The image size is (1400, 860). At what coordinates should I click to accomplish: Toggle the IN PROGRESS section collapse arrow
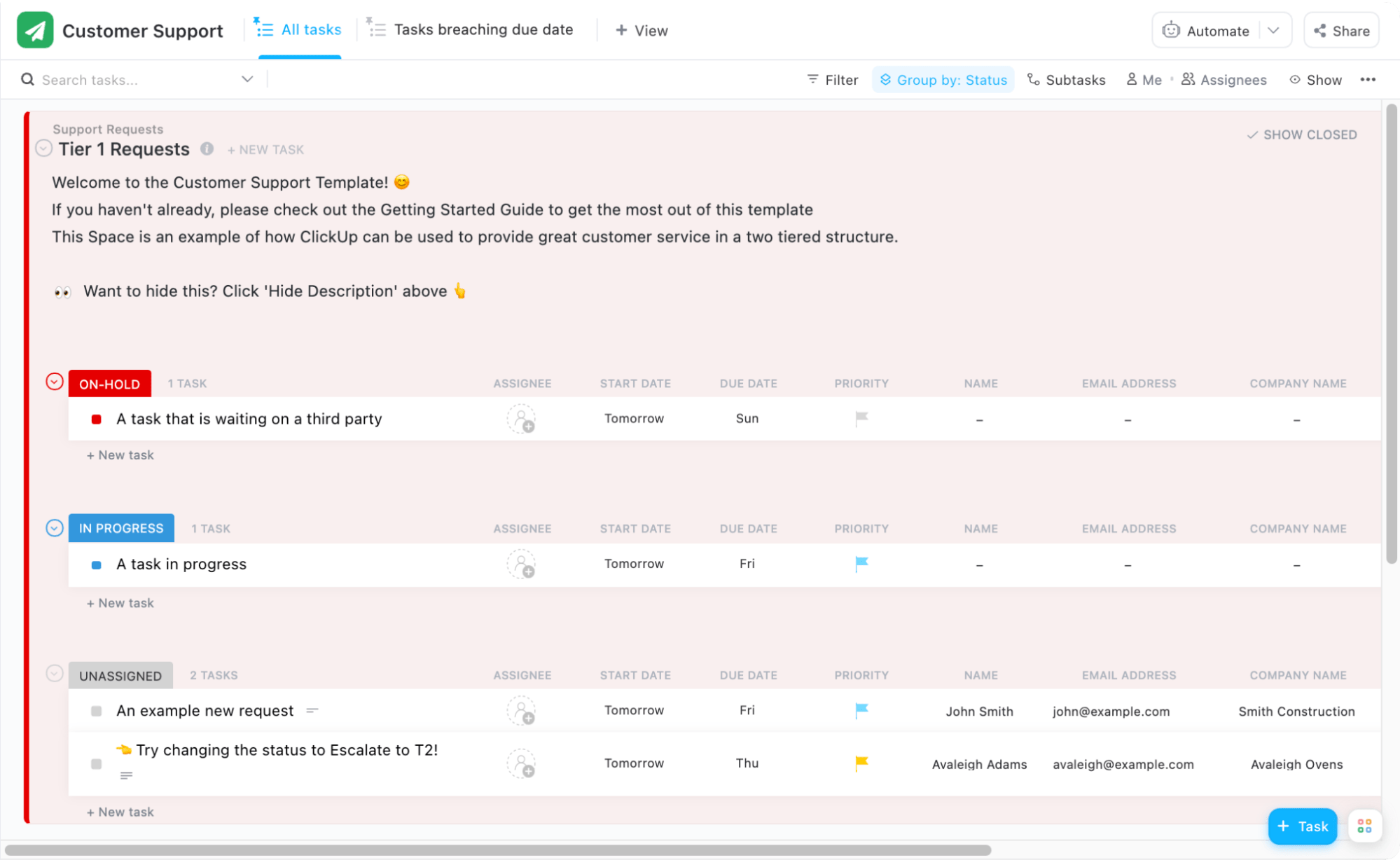[54, 527]
